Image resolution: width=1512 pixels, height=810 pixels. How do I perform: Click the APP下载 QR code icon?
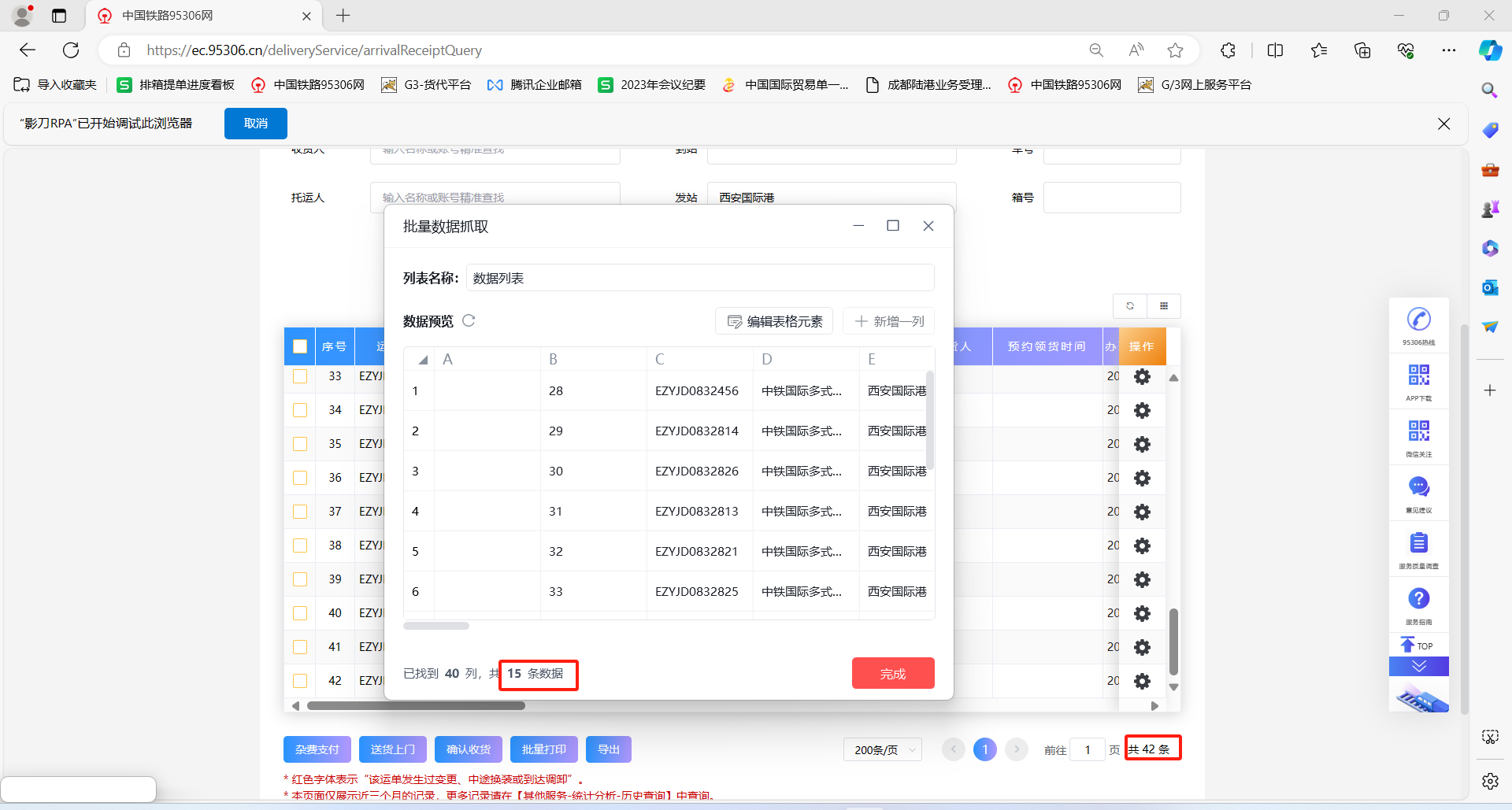pyautogui.click(x=1418, y=375)
